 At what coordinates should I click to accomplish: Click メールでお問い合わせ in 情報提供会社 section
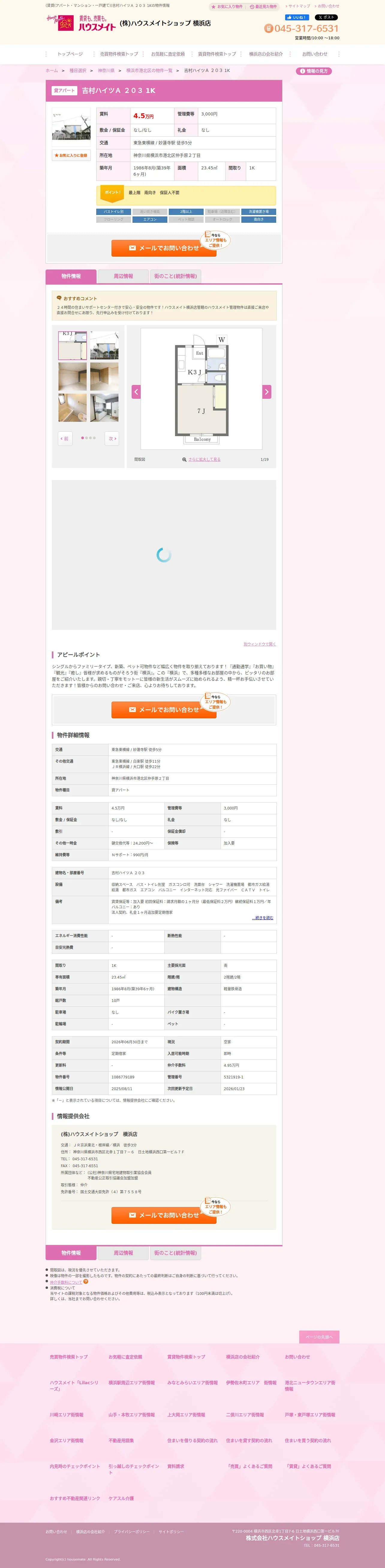pyautogui.click(x=164, y=1215)
